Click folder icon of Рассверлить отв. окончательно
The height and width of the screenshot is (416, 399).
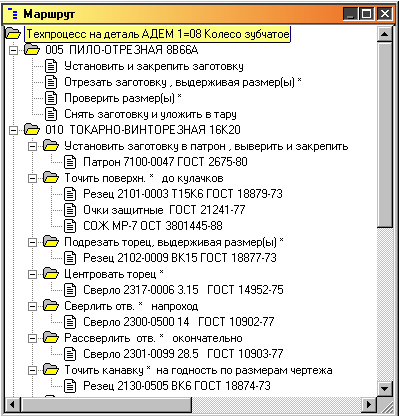(51, 338)
